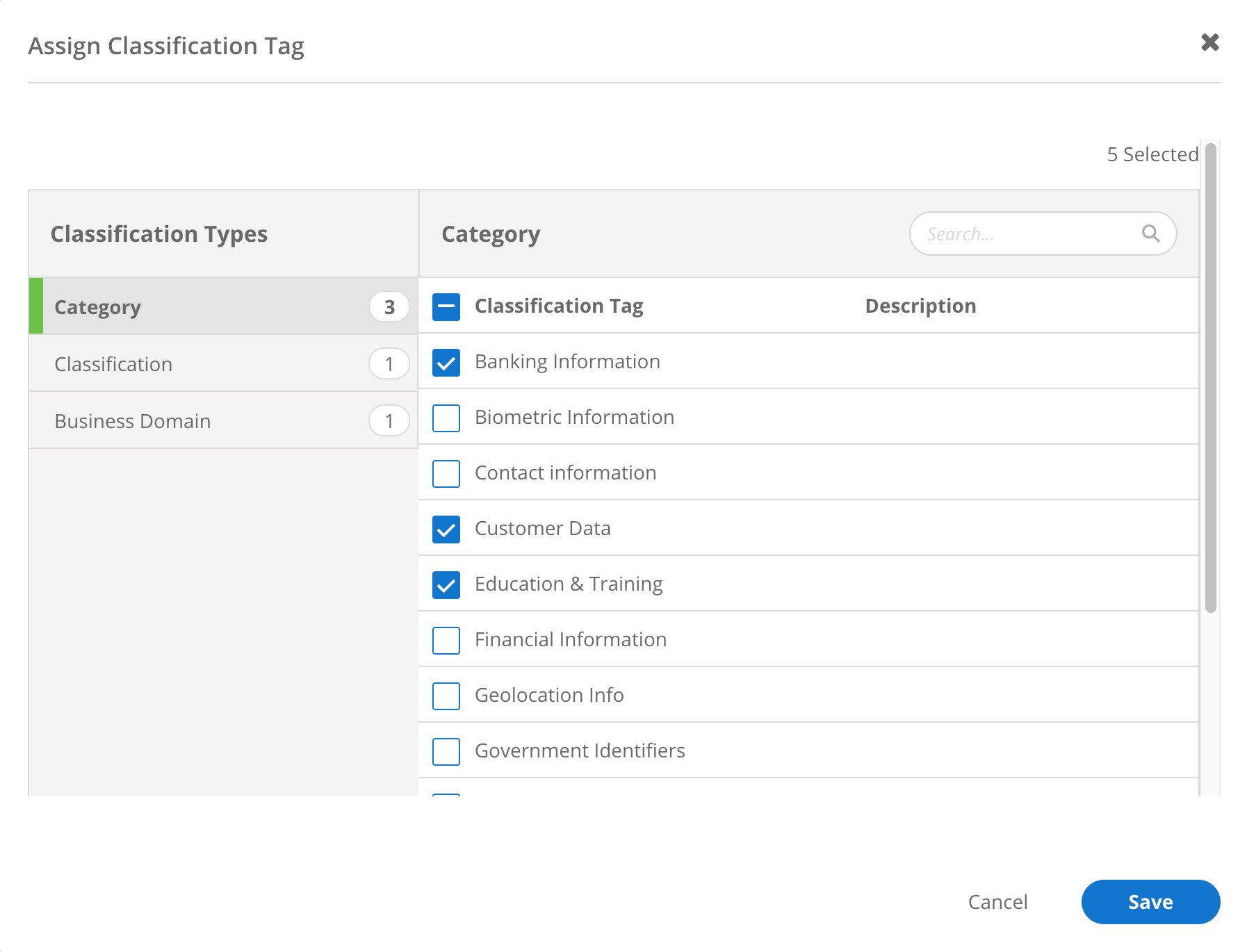Click the search magnifier icon
This screenshot has height=952, width=1247.
coord(1151,233)
